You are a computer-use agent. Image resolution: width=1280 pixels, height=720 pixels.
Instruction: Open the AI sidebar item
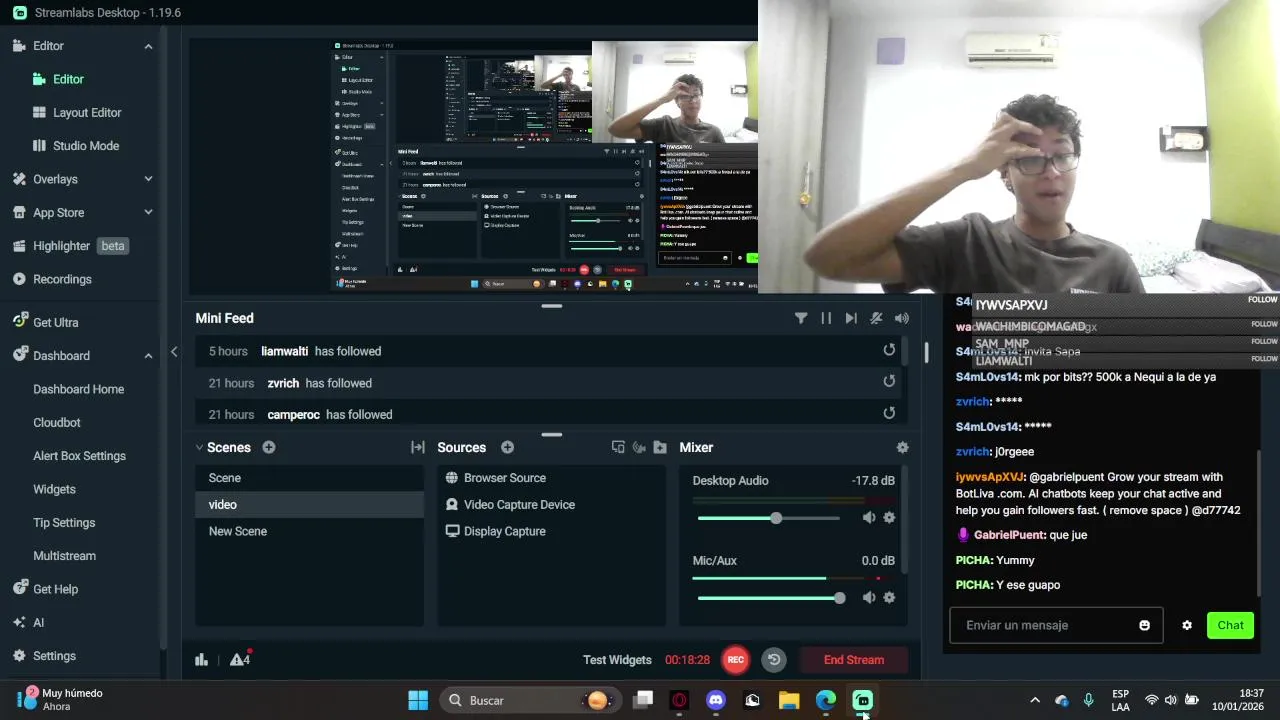(x=29, y=622)
